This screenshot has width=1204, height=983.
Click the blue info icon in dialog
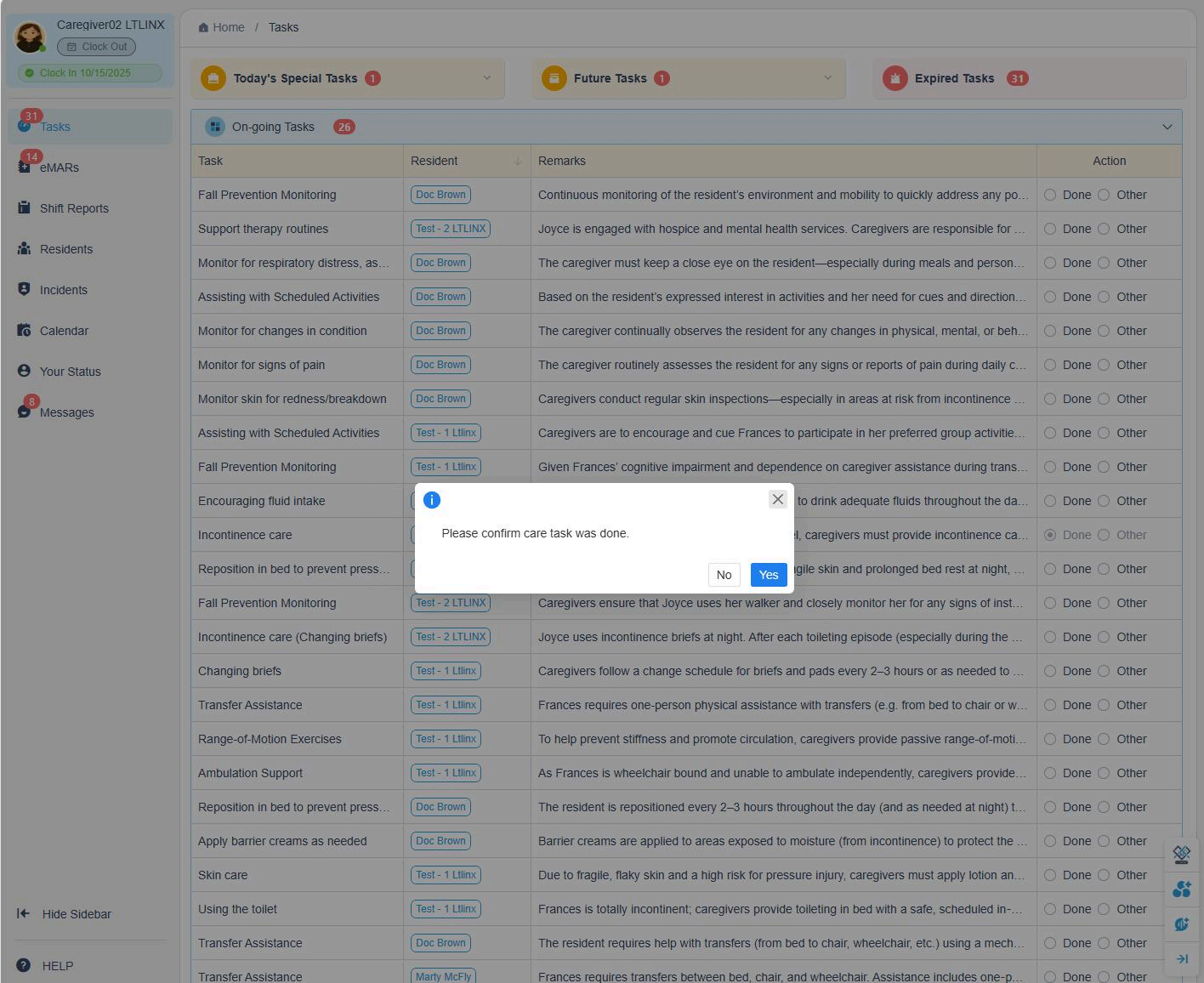[x=432, y=500]
